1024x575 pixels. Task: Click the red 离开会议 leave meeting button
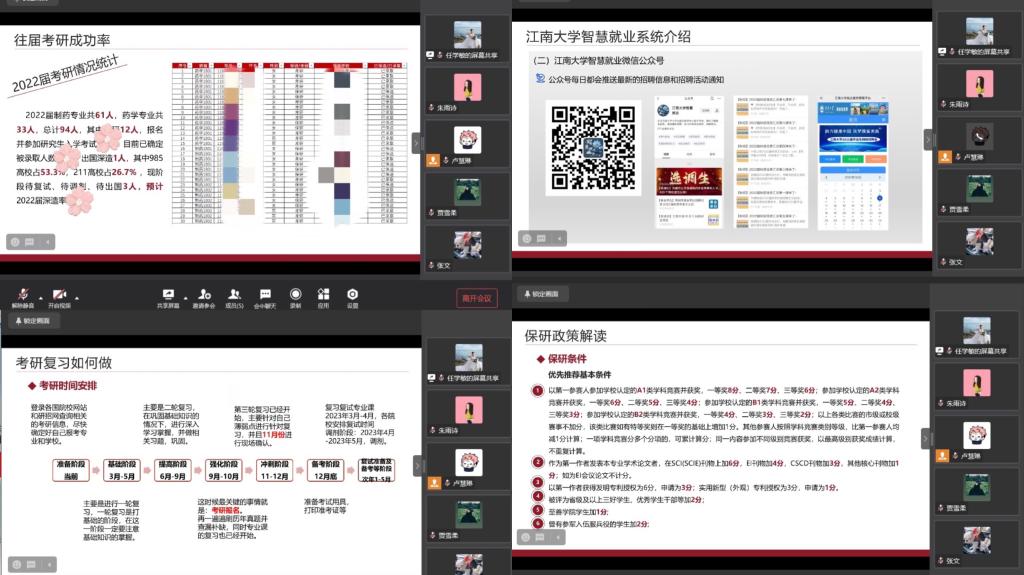[x=476, y=298]
